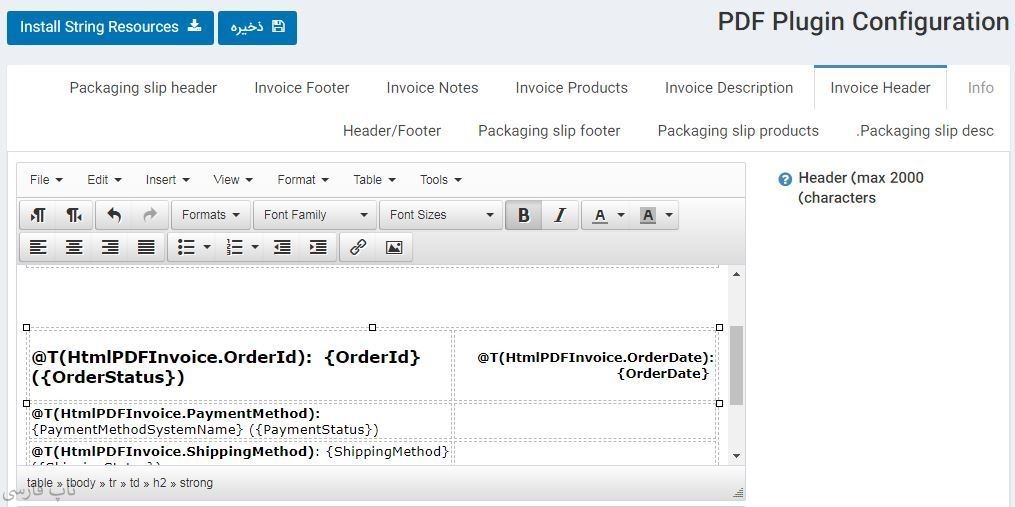
Task: Click the Install String Resources button
Action: point(110,27)
